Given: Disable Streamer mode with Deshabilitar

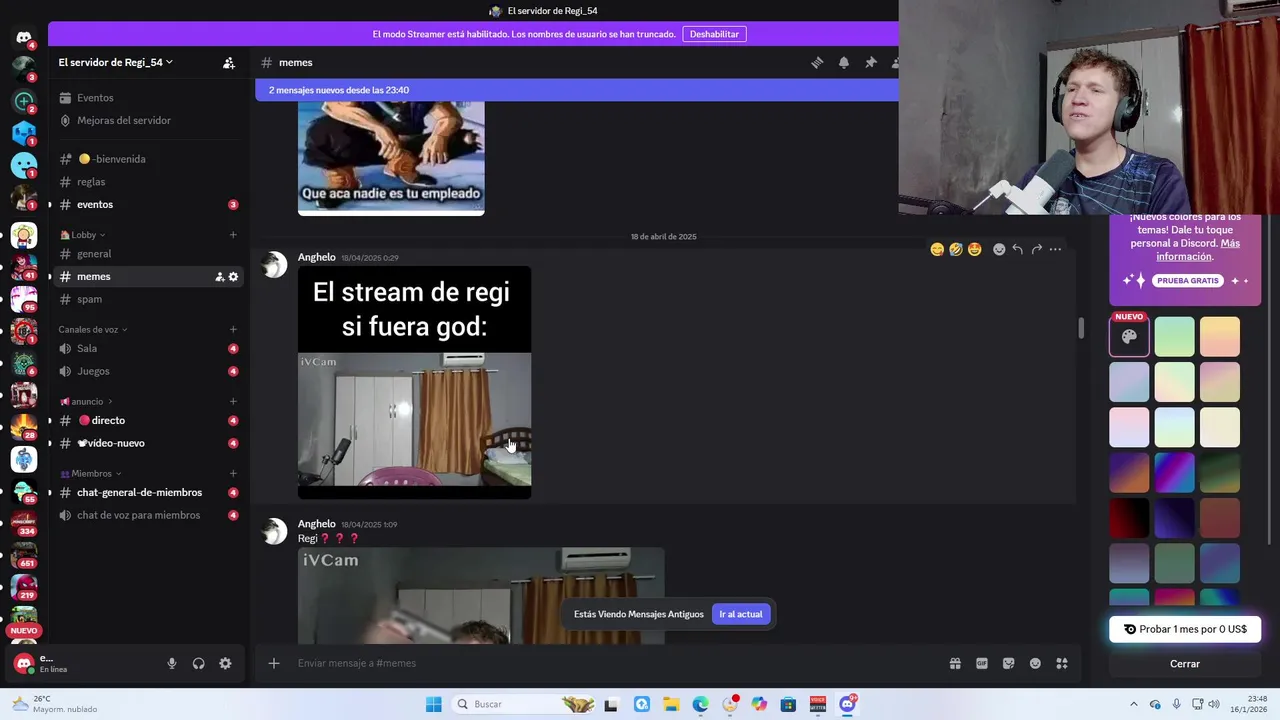Looking at the screenshot, I should point(714,34).
